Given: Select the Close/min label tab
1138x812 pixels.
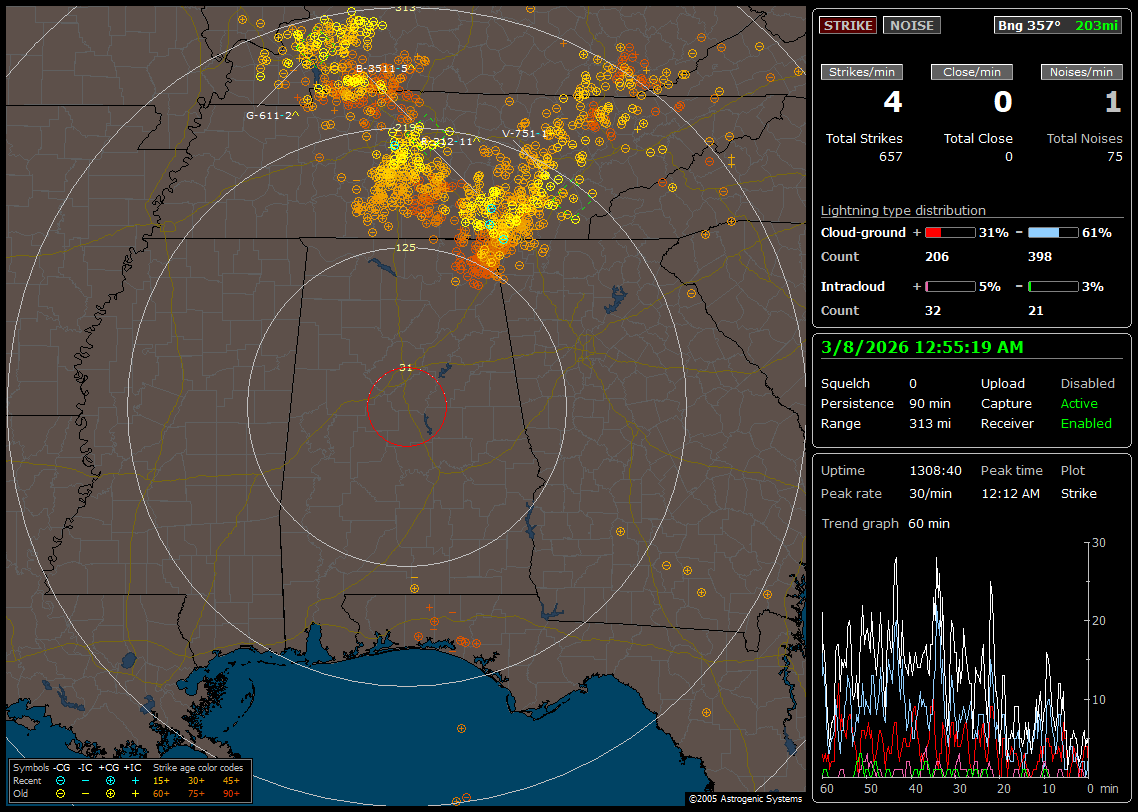Looking at the screenshot, I should coord(972,72).
